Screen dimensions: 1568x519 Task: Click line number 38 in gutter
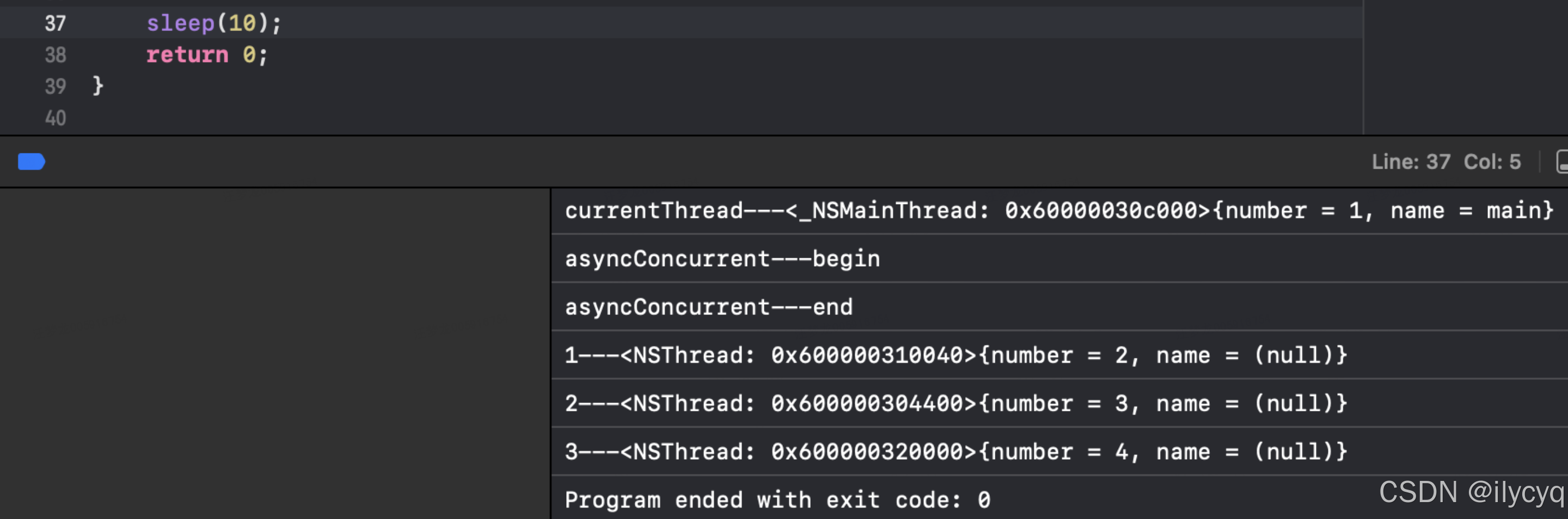coord(56,55)
